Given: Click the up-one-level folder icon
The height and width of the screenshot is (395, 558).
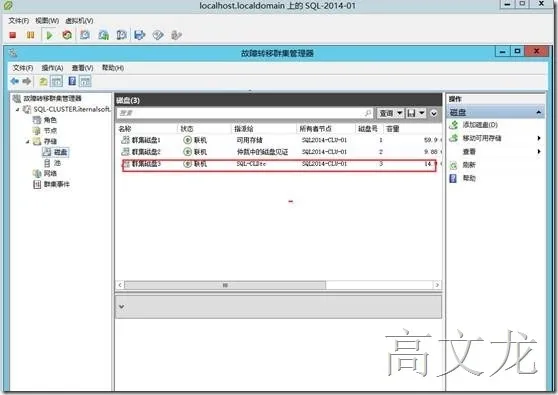Looking at the screenshot, I should (43, 81).
